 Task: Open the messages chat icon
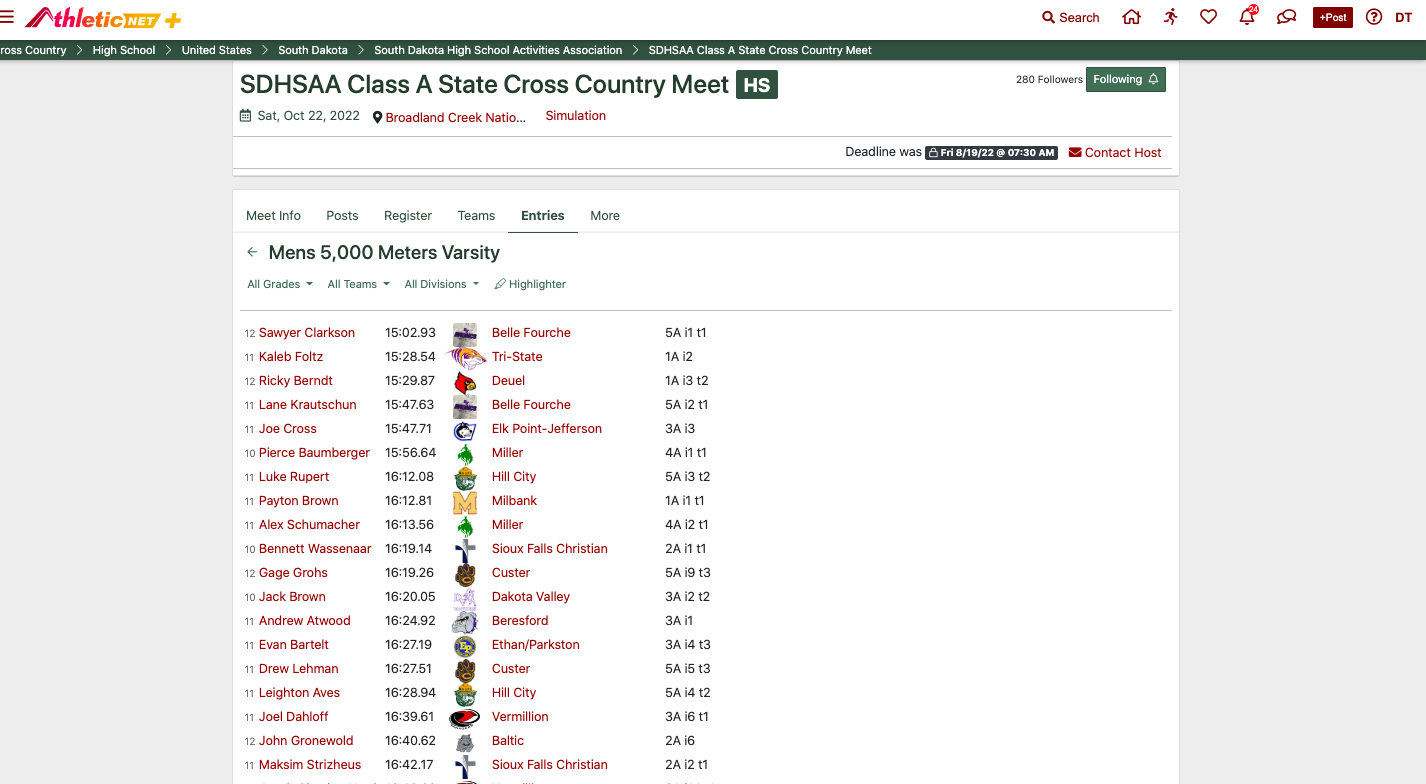[1287, 17]
